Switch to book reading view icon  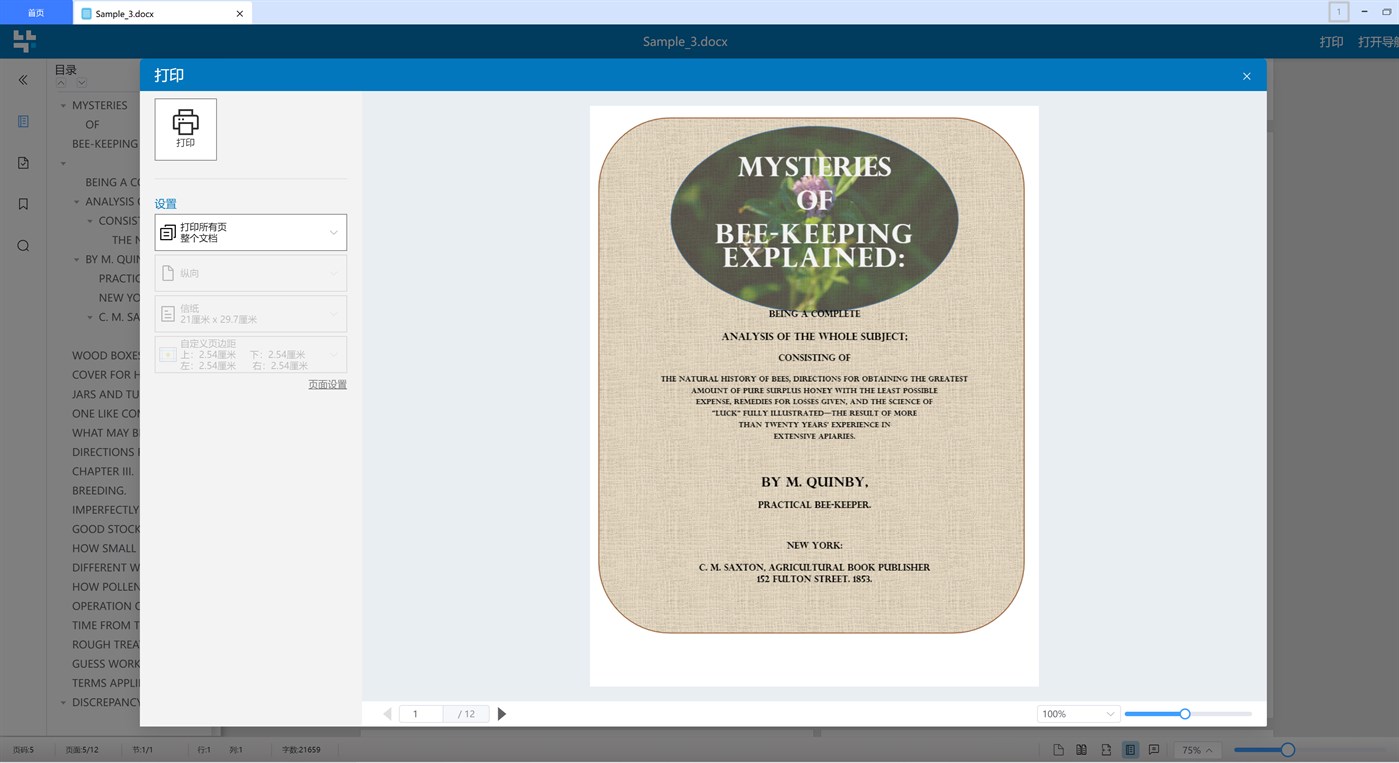(1082, 749)
